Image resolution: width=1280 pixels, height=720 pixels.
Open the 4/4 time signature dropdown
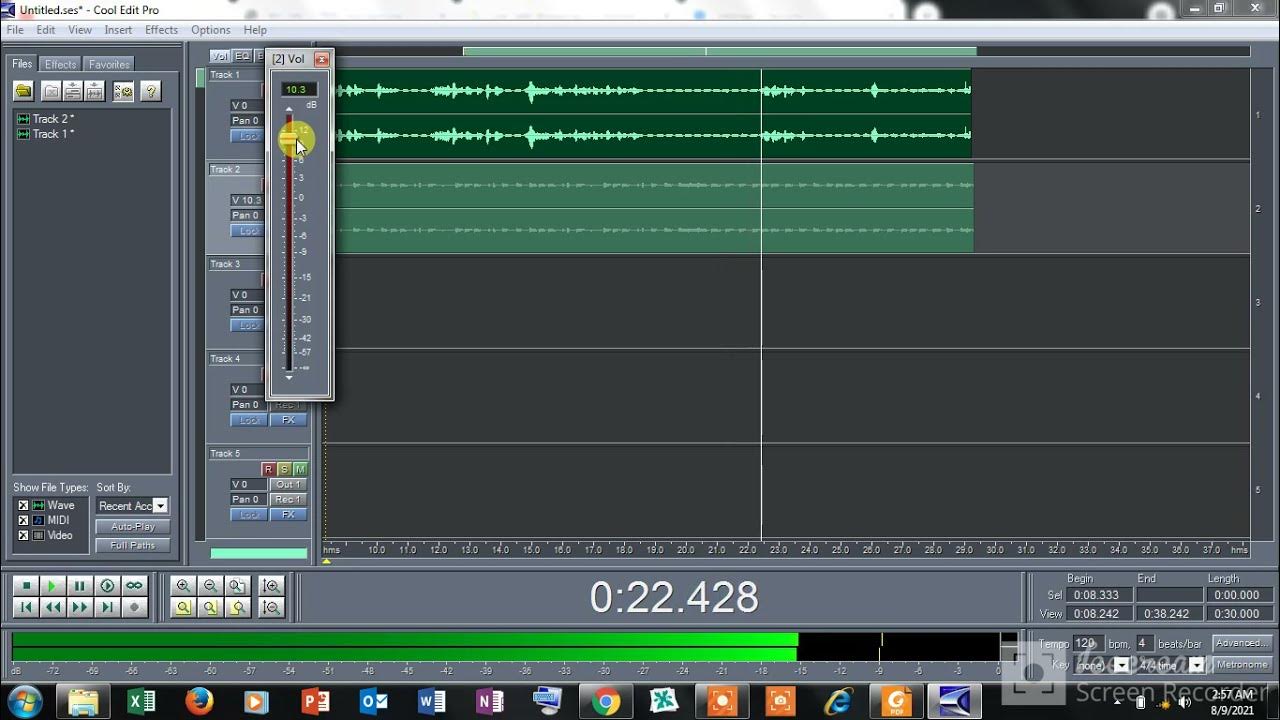point(1196,665)
